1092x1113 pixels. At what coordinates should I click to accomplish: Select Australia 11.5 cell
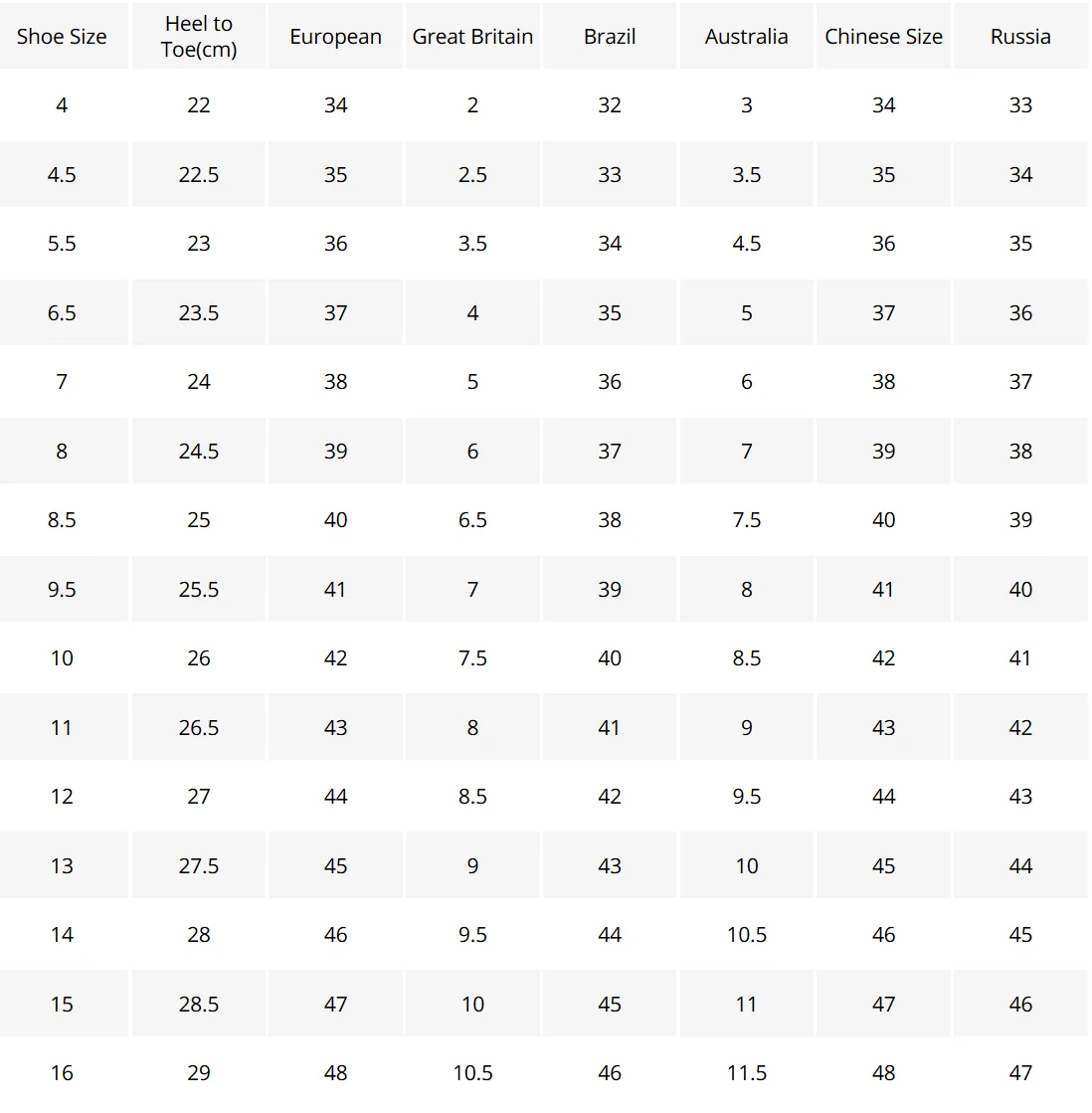click(747, 1073)
